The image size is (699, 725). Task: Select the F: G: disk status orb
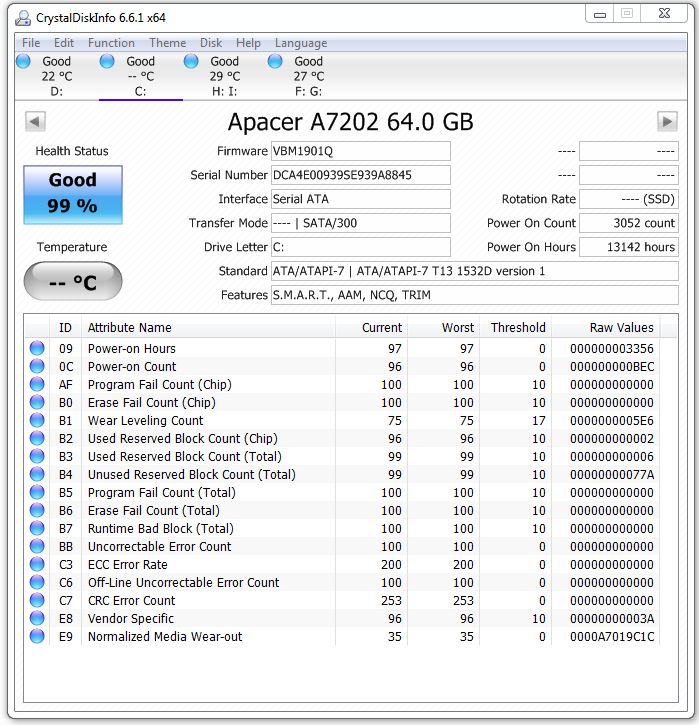pos(275,61)
